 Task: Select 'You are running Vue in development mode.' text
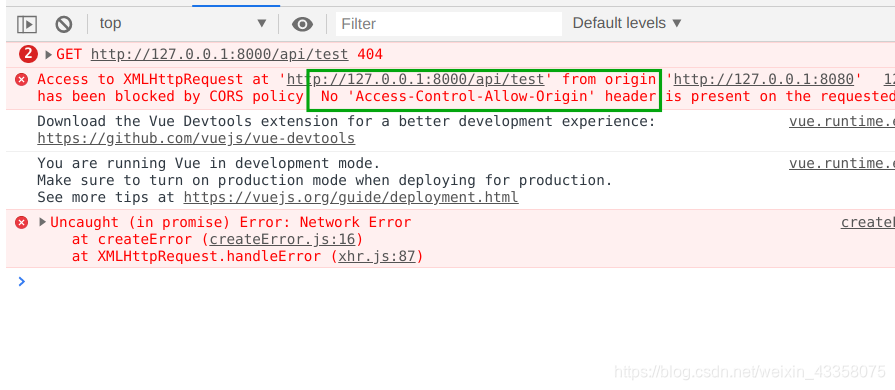pyautogui.click(x=208, y=164)
